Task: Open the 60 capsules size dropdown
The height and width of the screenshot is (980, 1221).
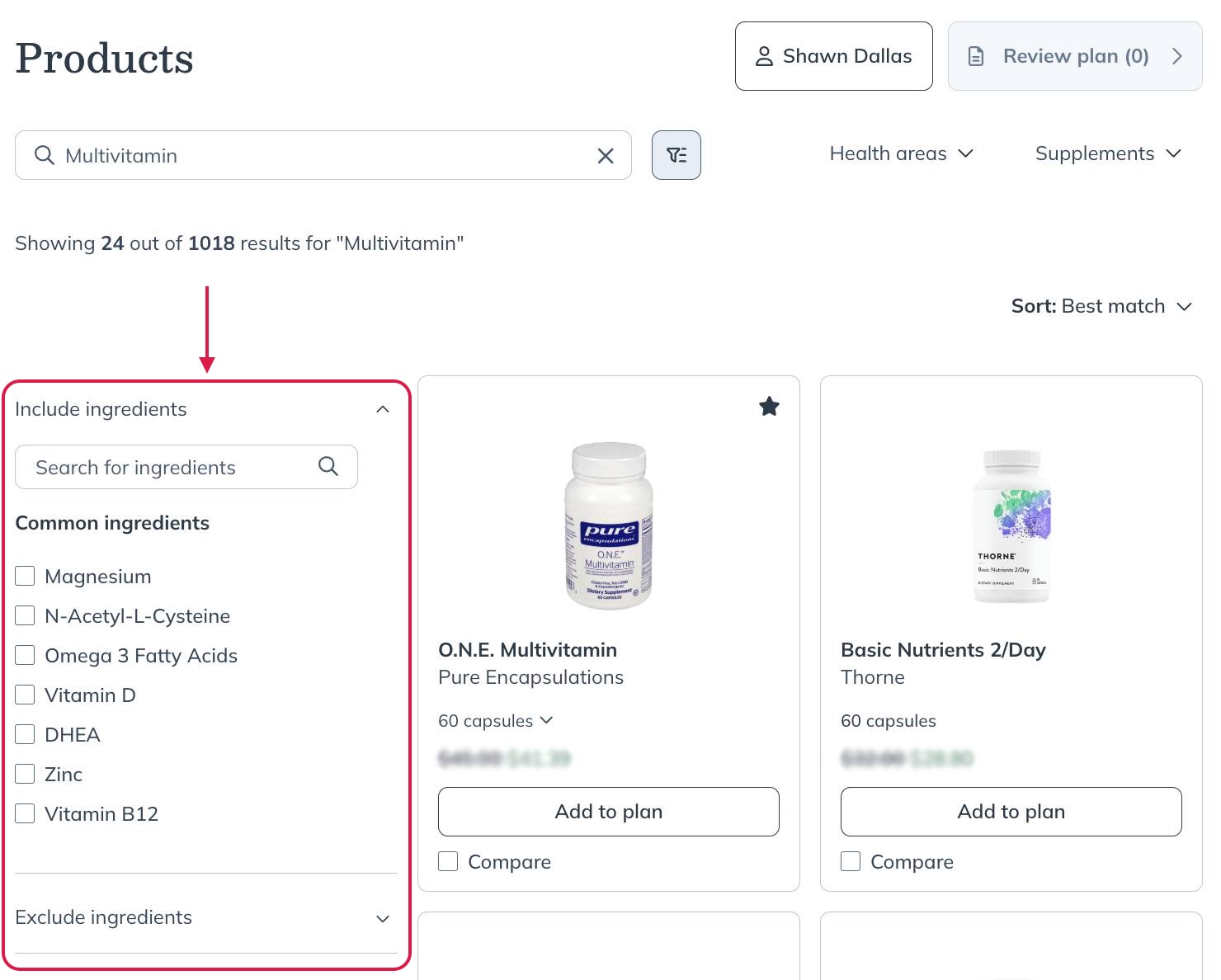Action: [495, 721]
